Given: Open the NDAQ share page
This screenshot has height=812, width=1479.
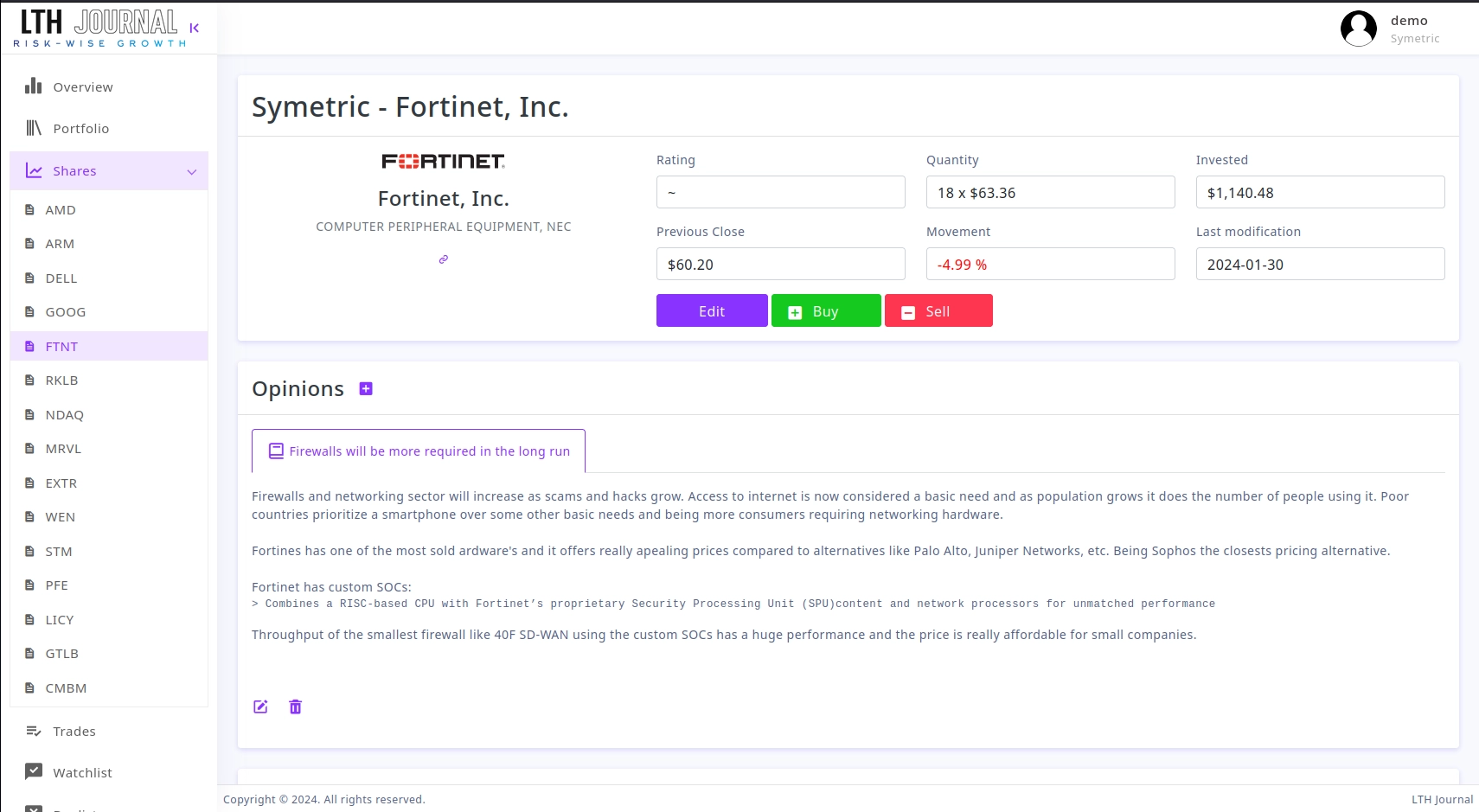Looking at the screenshot, I should point(109,414).
